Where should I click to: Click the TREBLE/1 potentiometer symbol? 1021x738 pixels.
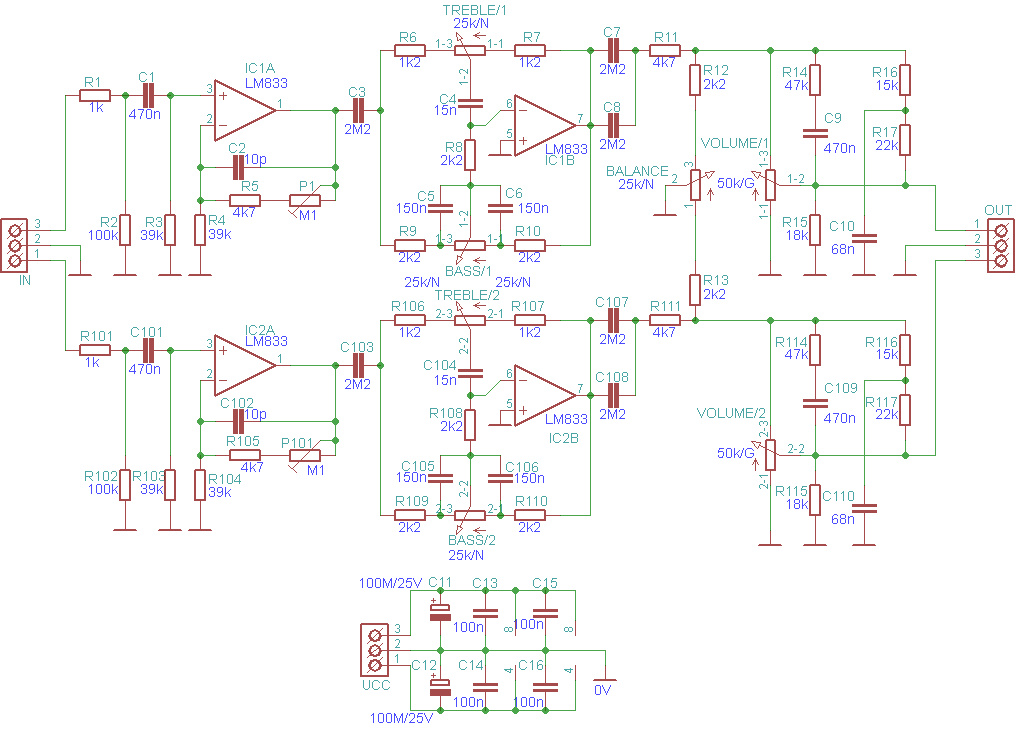click(470, 49)
